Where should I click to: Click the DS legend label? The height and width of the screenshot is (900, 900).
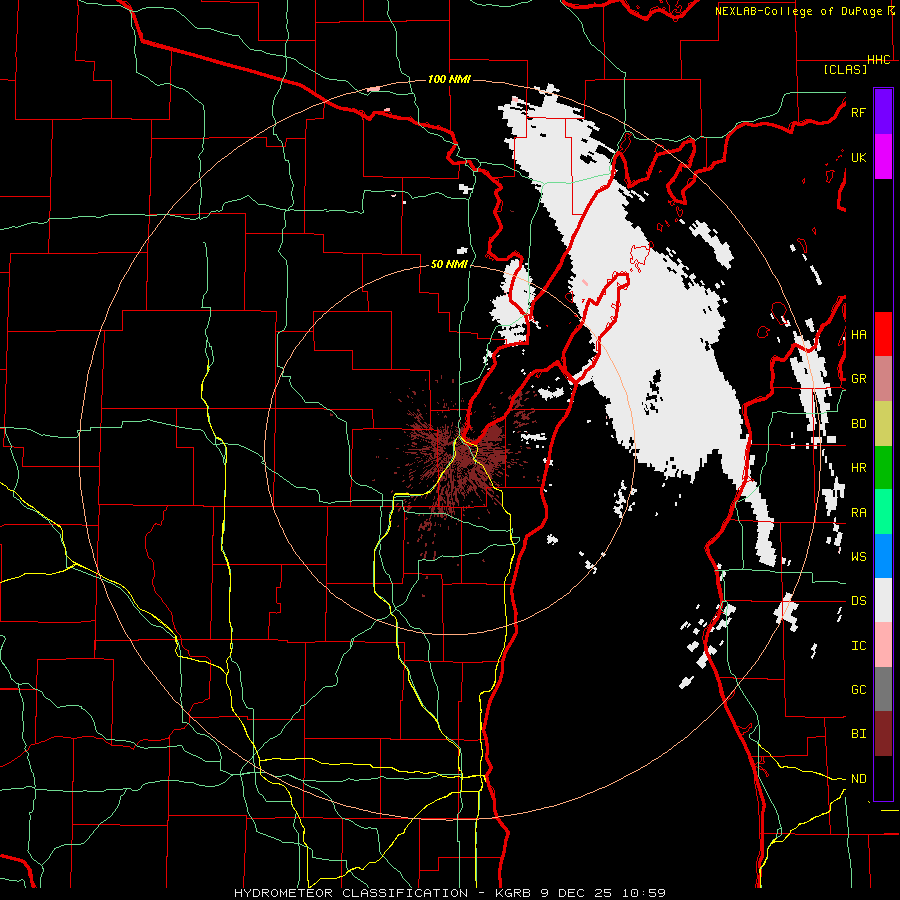pyautogui.click(x=858, y=601)
